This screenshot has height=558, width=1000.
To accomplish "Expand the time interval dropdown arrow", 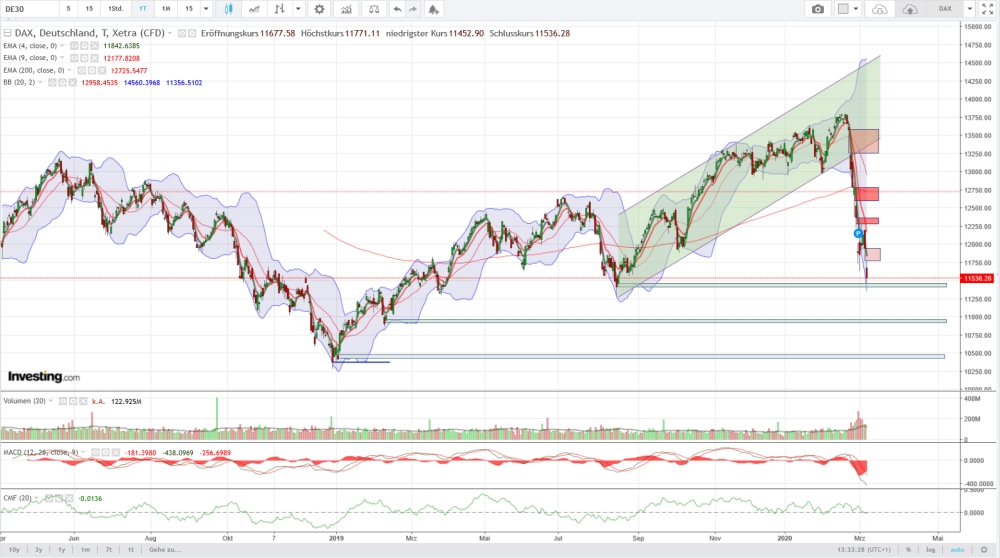I will pyautogui.click(x=206, y=9).
